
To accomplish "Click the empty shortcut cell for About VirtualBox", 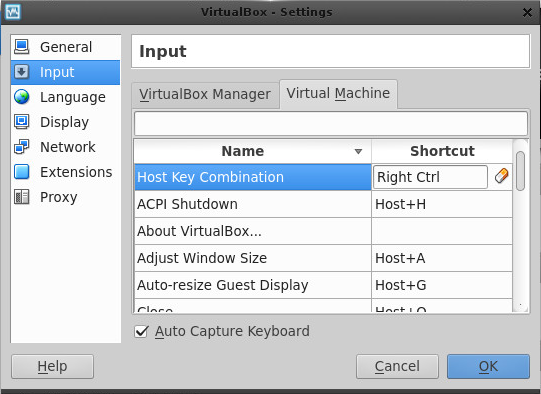I will coord(442,231).
